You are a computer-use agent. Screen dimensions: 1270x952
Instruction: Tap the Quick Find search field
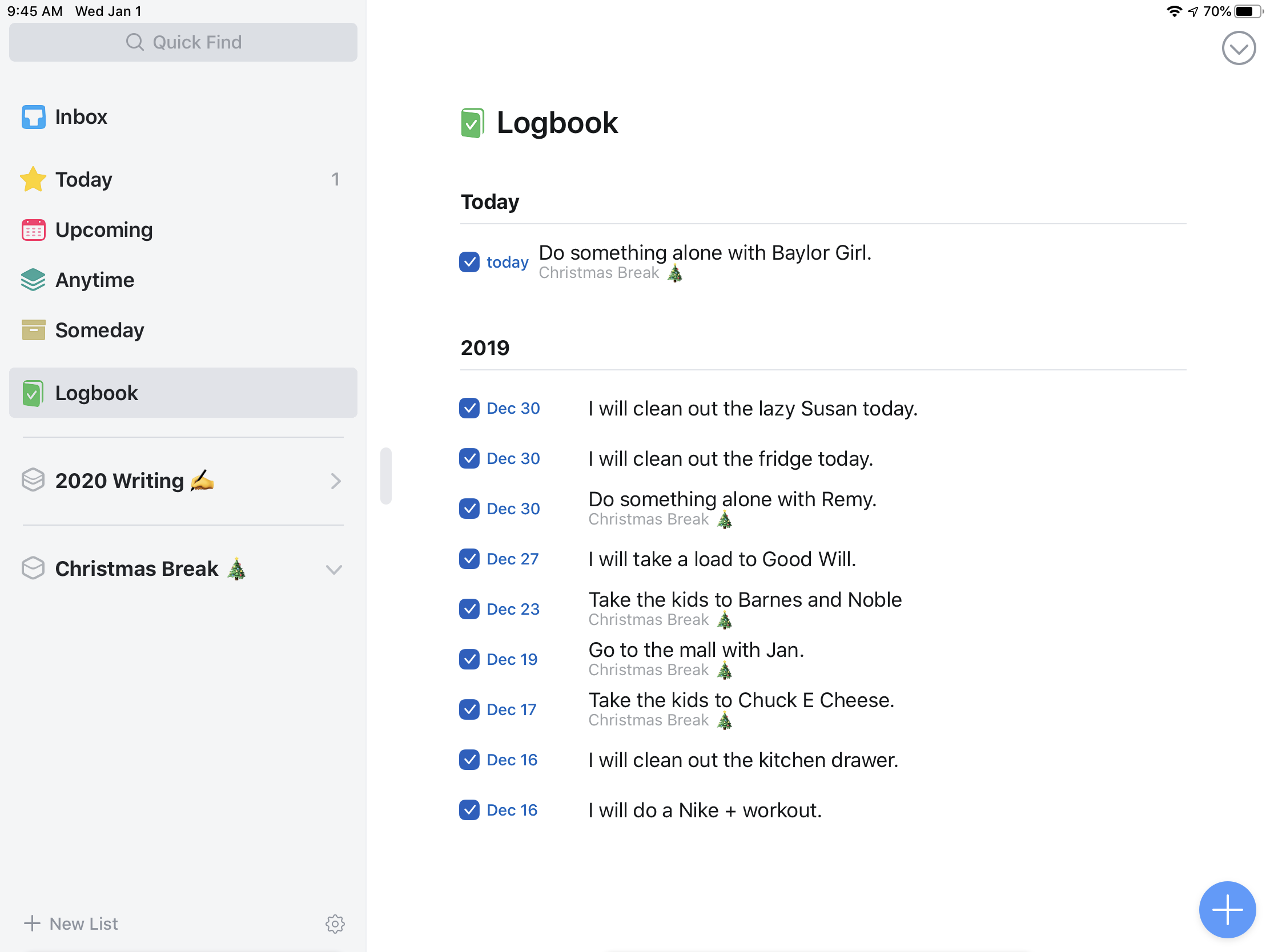coord(183,42)
